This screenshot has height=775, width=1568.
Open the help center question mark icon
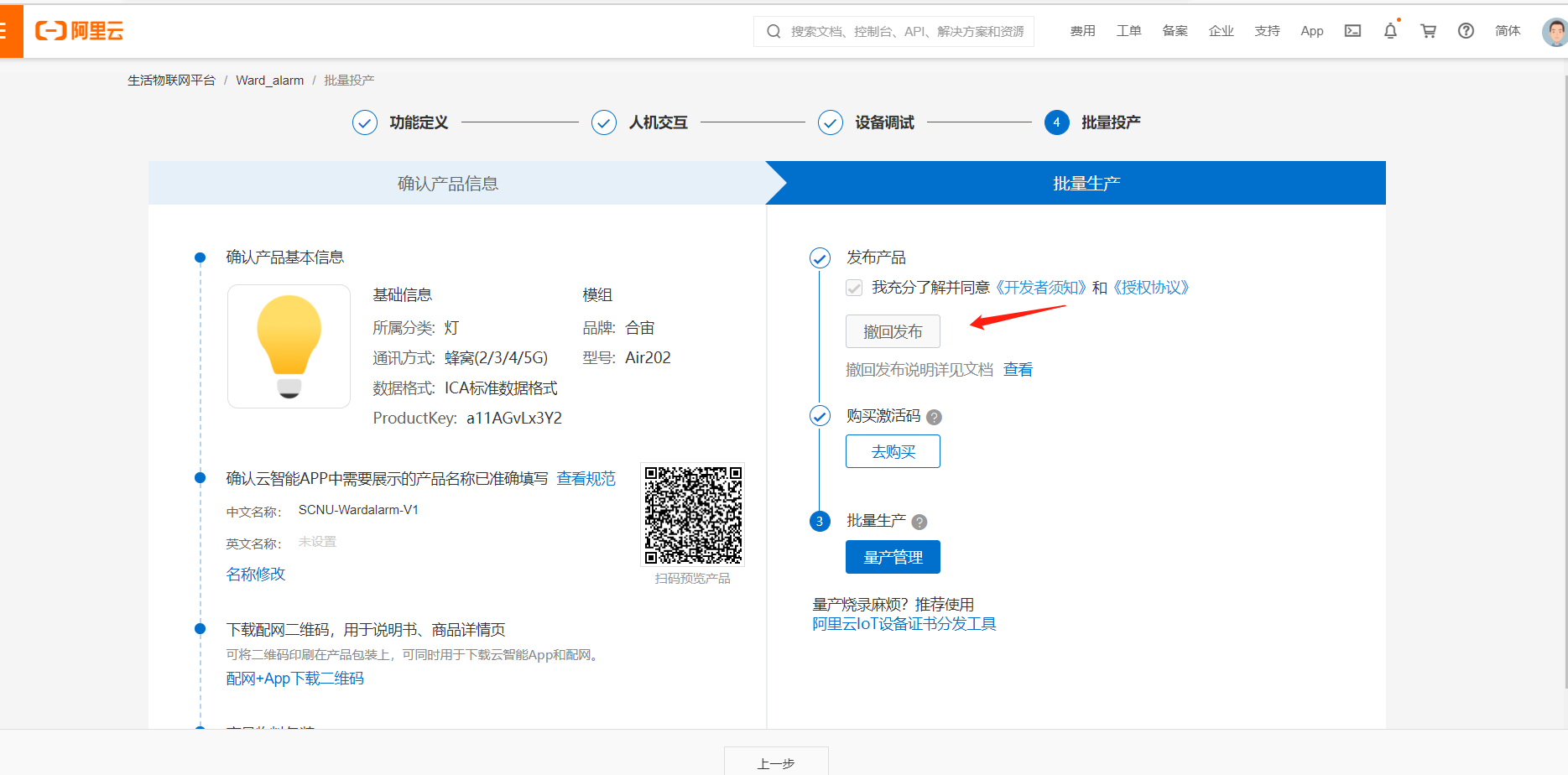tap(1466, 31)
